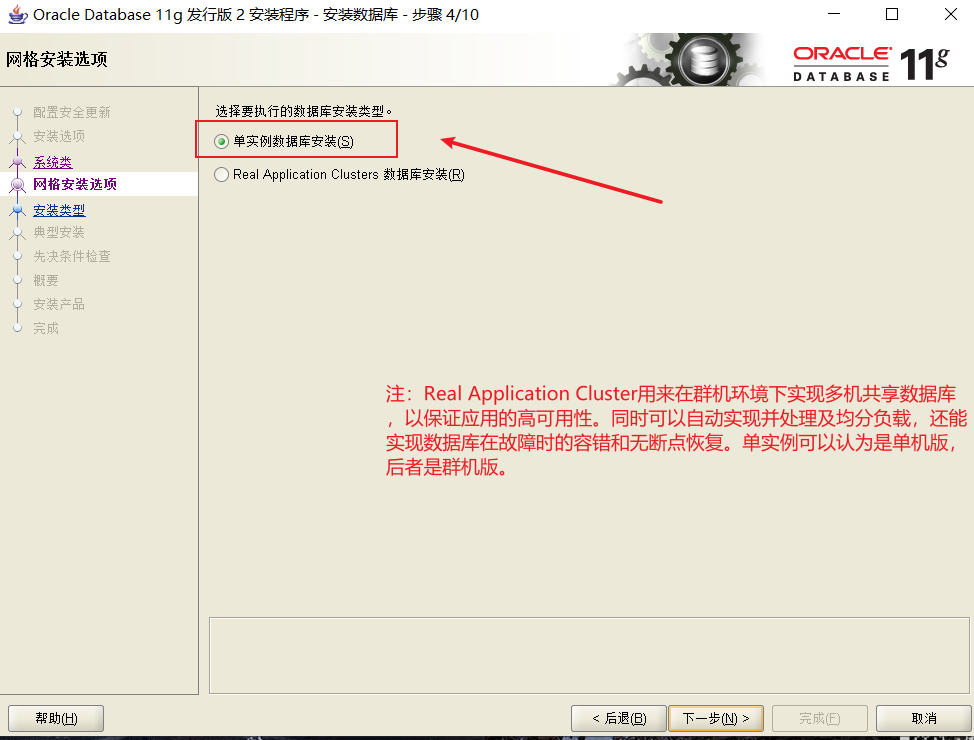This screenshot has width=974, height=740.
Task: Click the 安装选项 step
Action: (x=59, y=136)
